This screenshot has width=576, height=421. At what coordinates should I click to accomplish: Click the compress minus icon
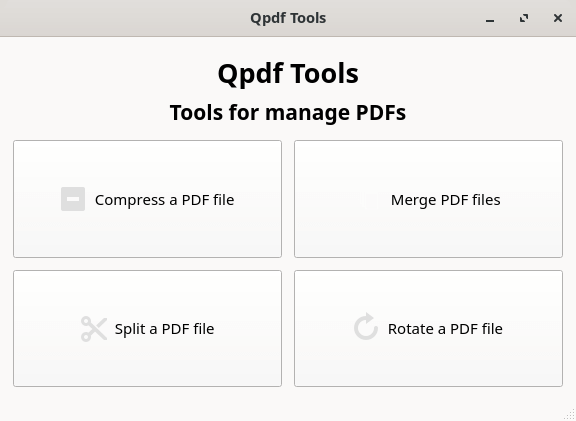73,199
